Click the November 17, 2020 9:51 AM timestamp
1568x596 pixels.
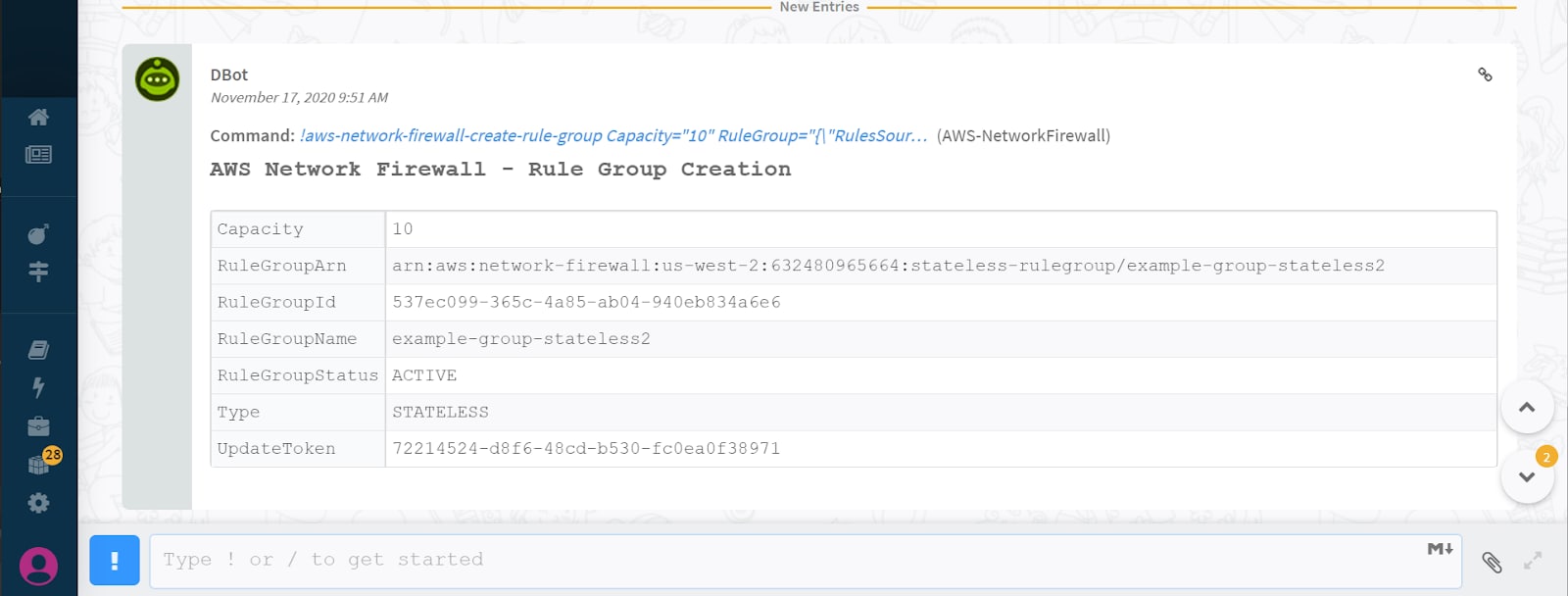click(x=300, y=97)
